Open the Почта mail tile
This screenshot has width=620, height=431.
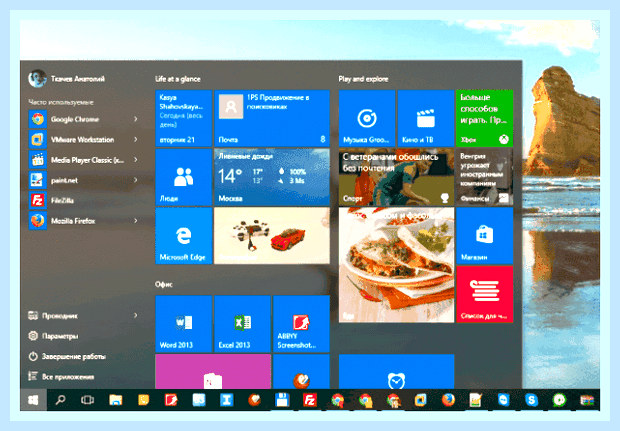pyautogui.click(x=272, y=118)
